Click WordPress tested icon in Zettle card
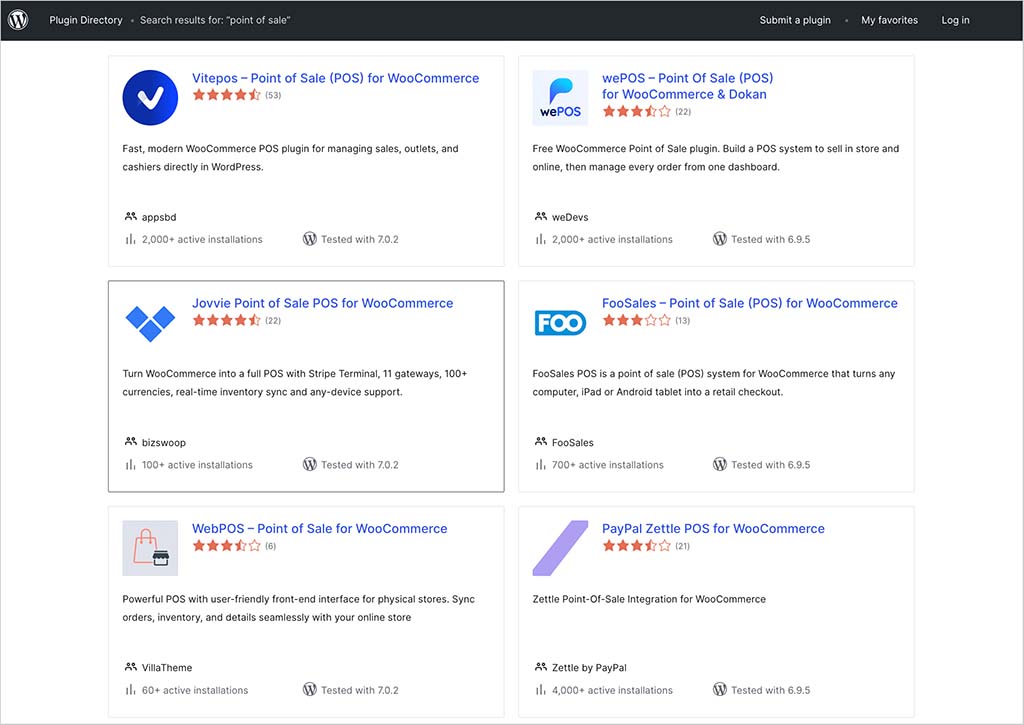 [x=720, y=690]
